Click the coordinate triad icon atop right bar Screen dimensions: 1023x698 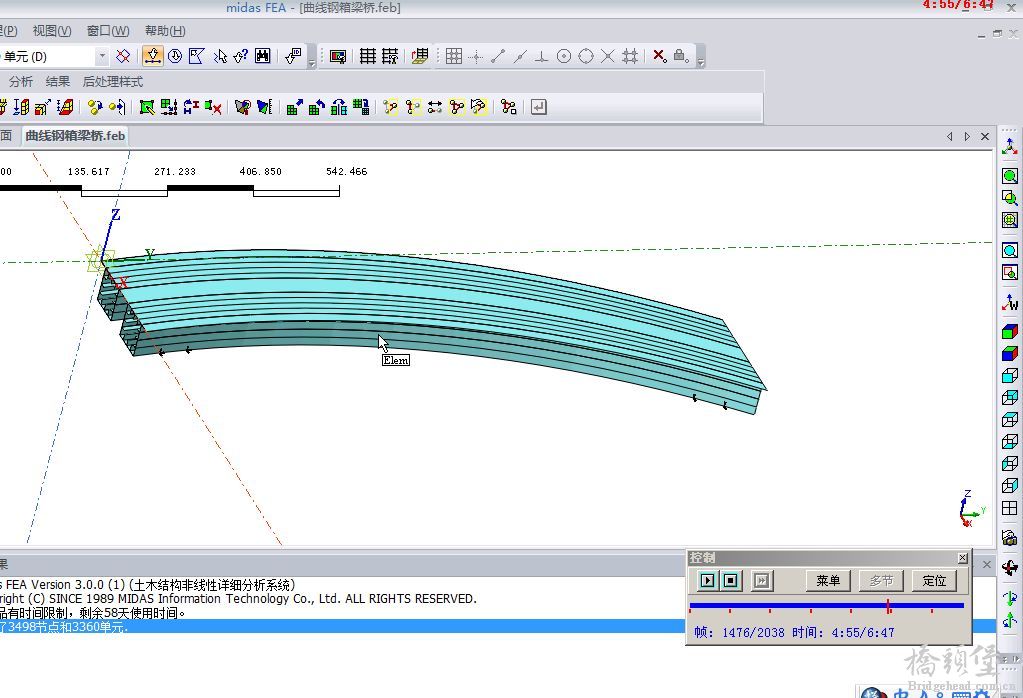pos(1009,147)
